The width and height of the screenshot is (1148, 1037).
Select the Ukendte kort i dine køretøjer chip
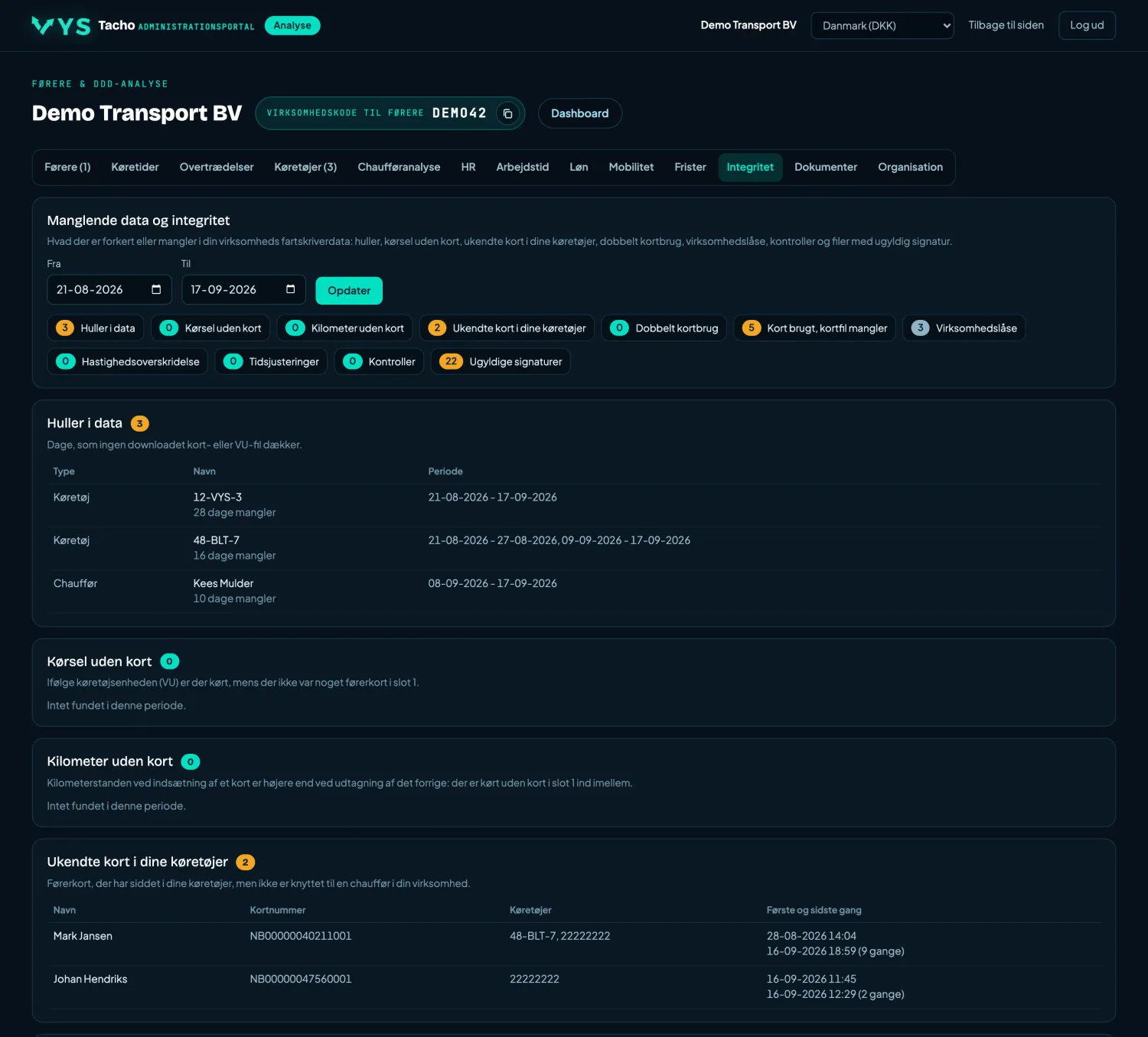[x=507, y=328]
